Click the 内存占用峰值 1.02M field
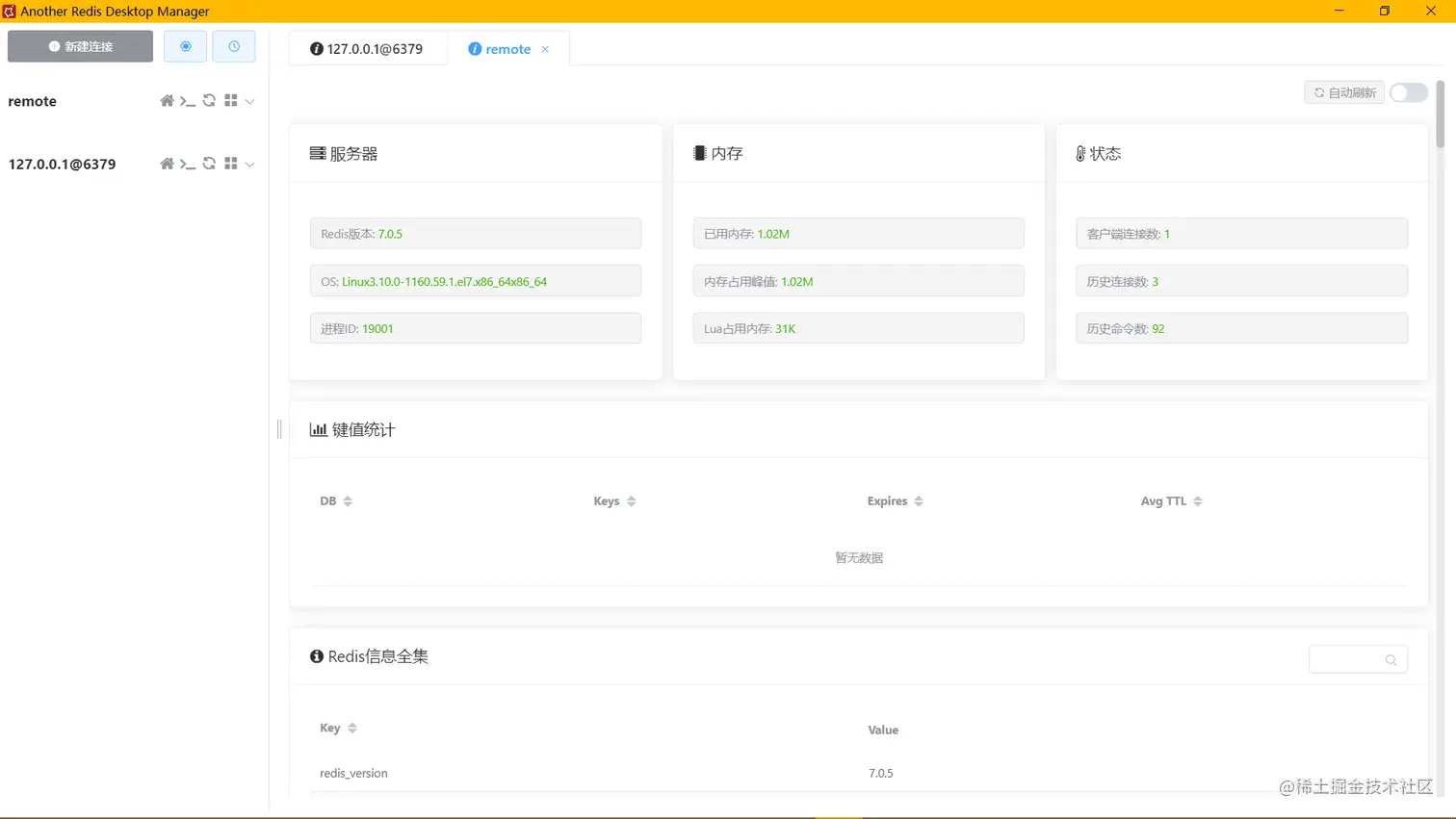This screenshot has height=819, width=1456. [858, 281]
